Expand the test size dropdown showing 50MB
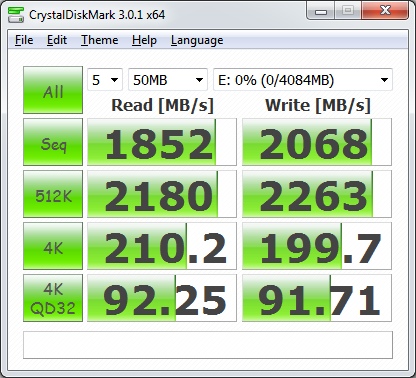Viewport: 416px width, 378px height. 168,80
